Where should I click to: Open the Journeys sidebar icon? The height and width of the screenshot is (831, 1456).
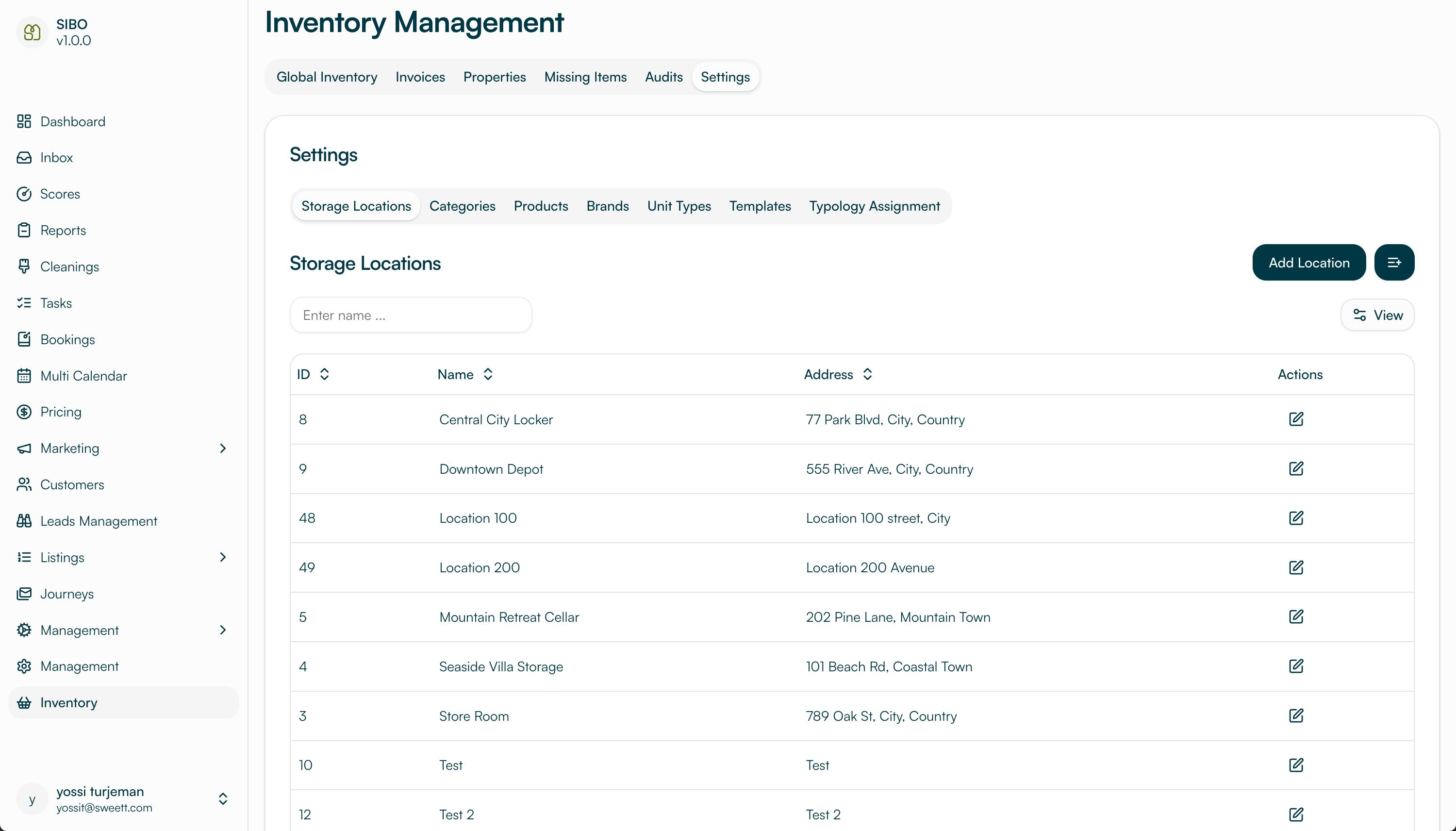25,594
